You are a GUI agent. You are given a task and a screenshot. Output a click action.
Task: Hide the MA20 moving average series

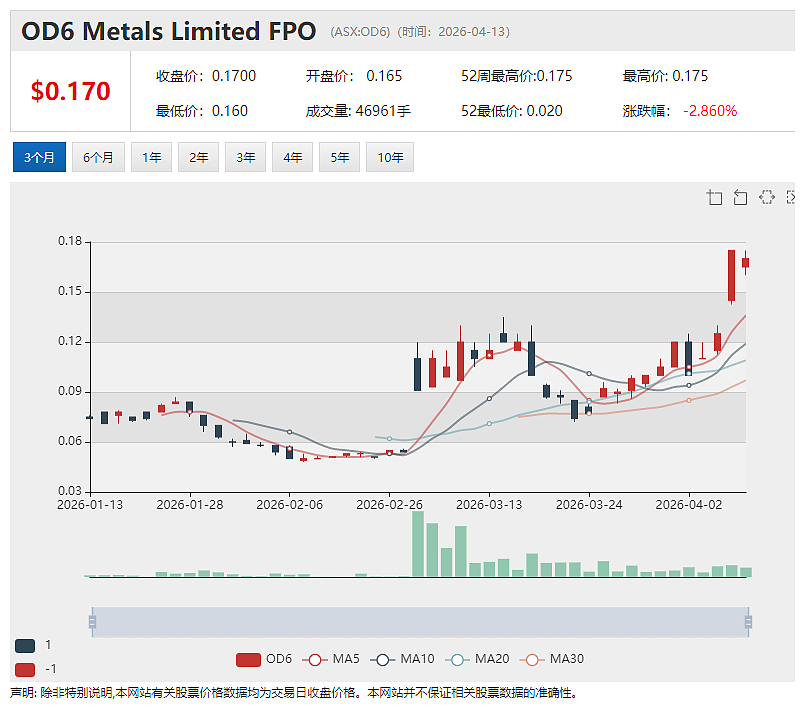477,659
